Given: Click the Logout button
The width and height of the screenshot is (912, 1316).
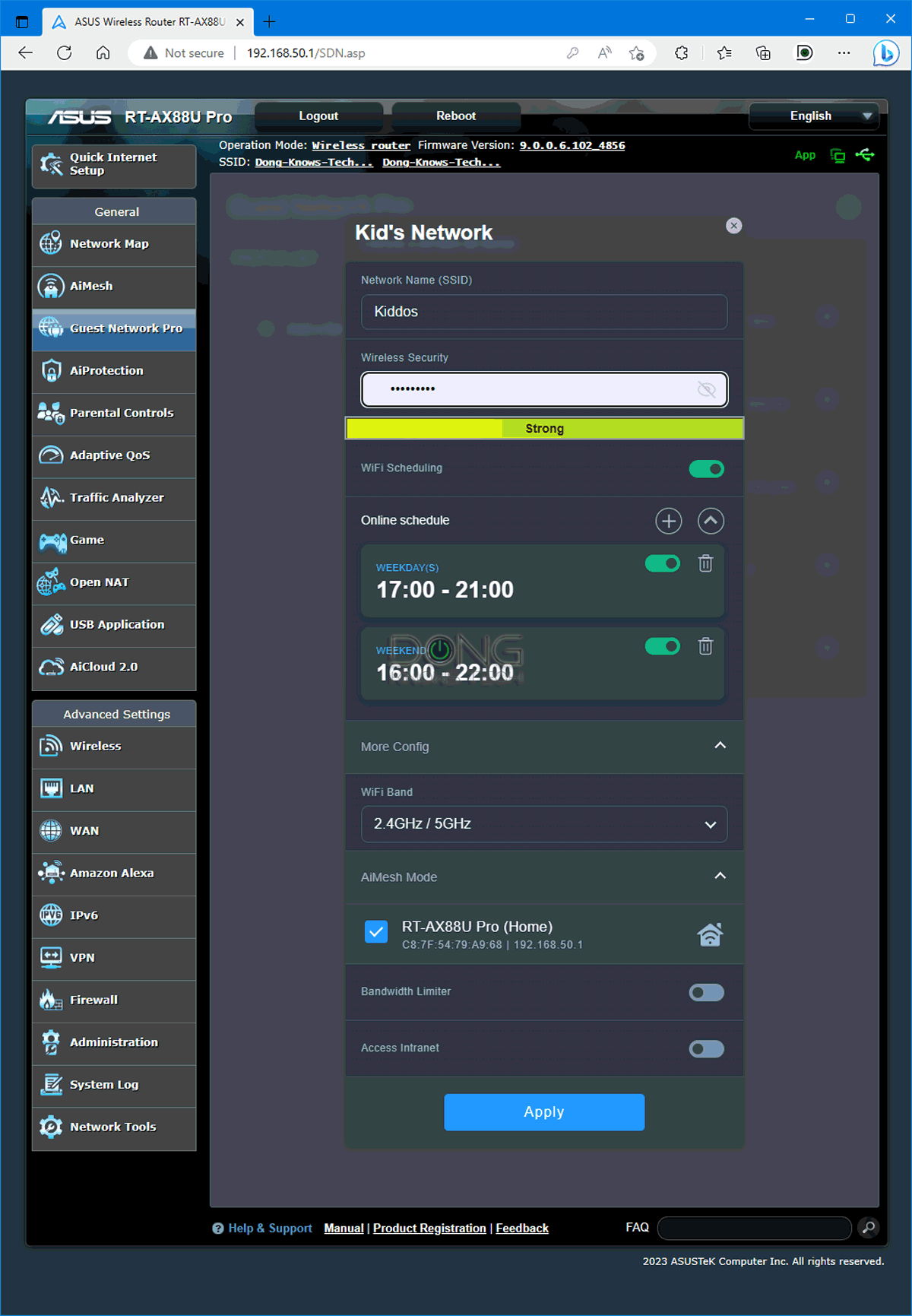Looking at the screenshot, I should tap(318, 116).
